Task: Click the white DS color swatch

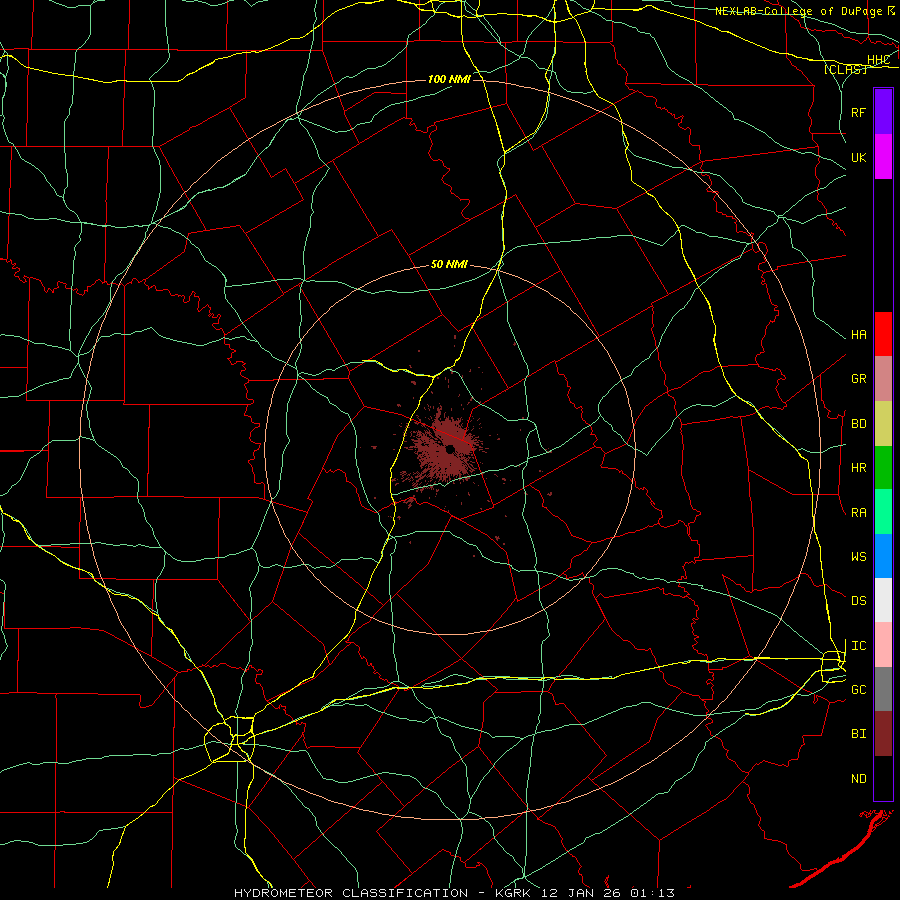Action: pos(883,600)
